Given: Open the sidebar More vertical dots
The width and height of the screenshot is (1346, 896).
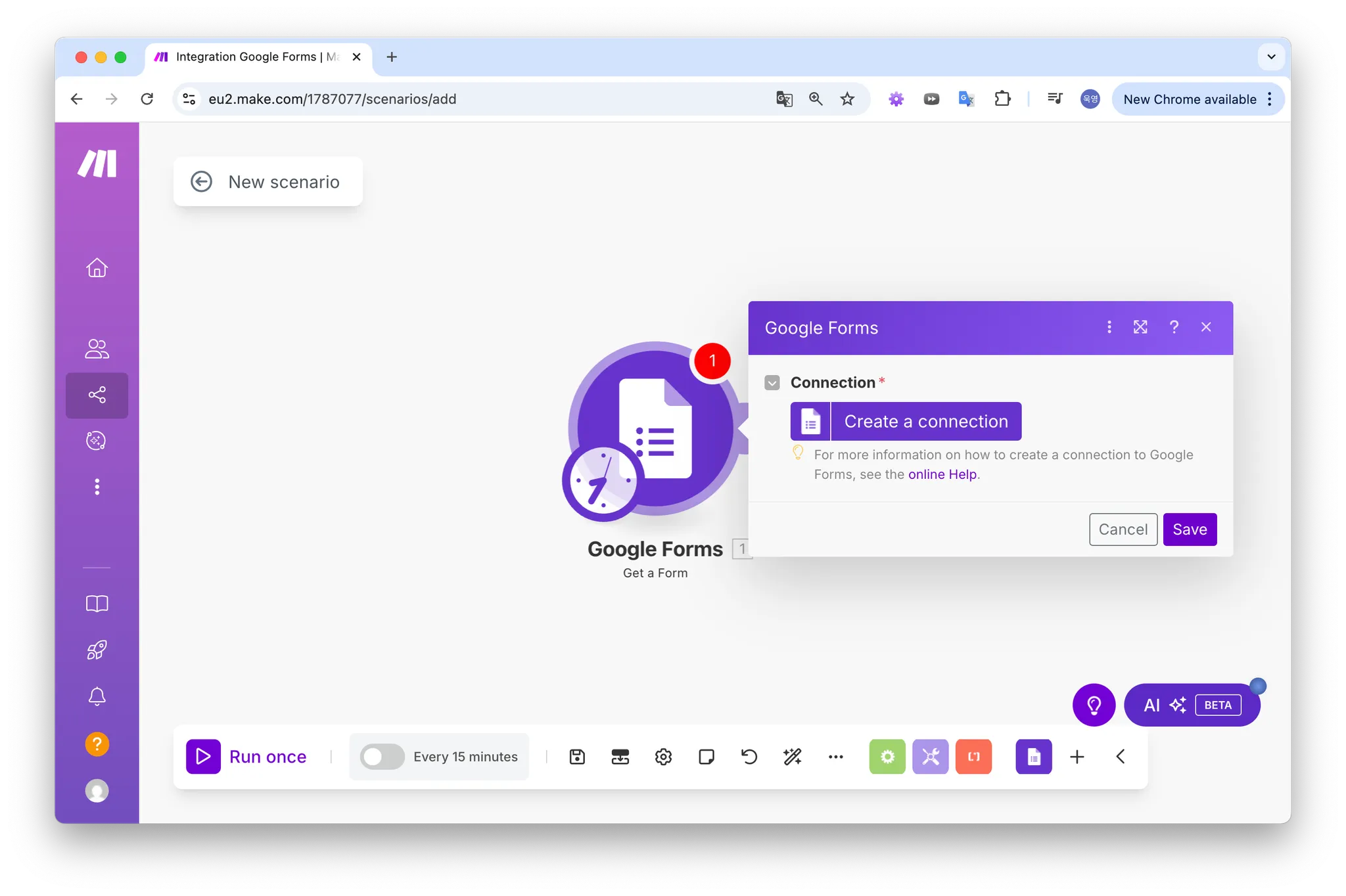Looking at the screenshot, I should [x=97, y=487].
